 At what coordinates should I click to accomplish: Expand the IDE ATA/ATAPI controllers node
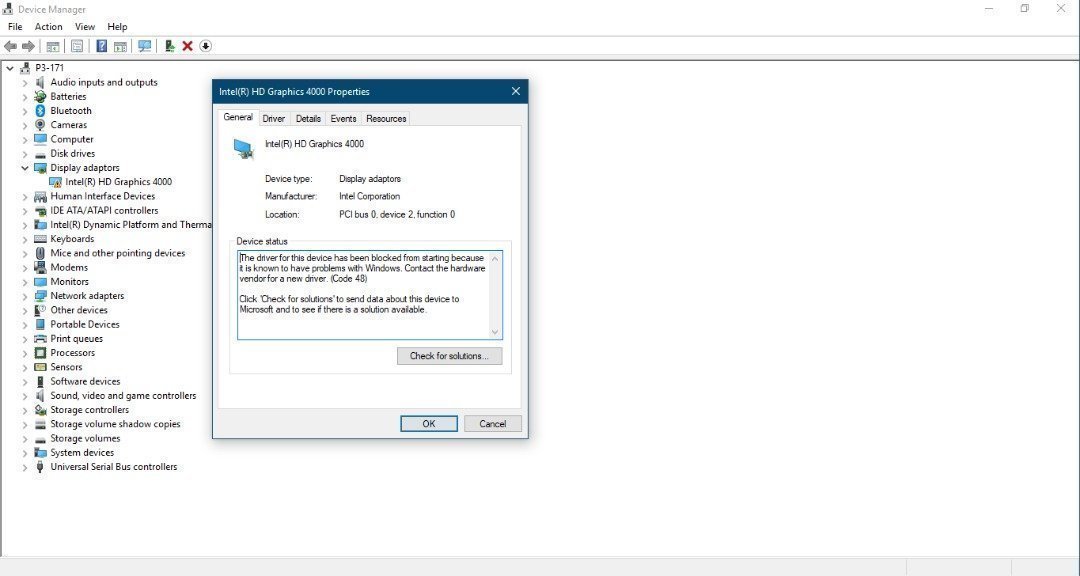coord(25,210)
